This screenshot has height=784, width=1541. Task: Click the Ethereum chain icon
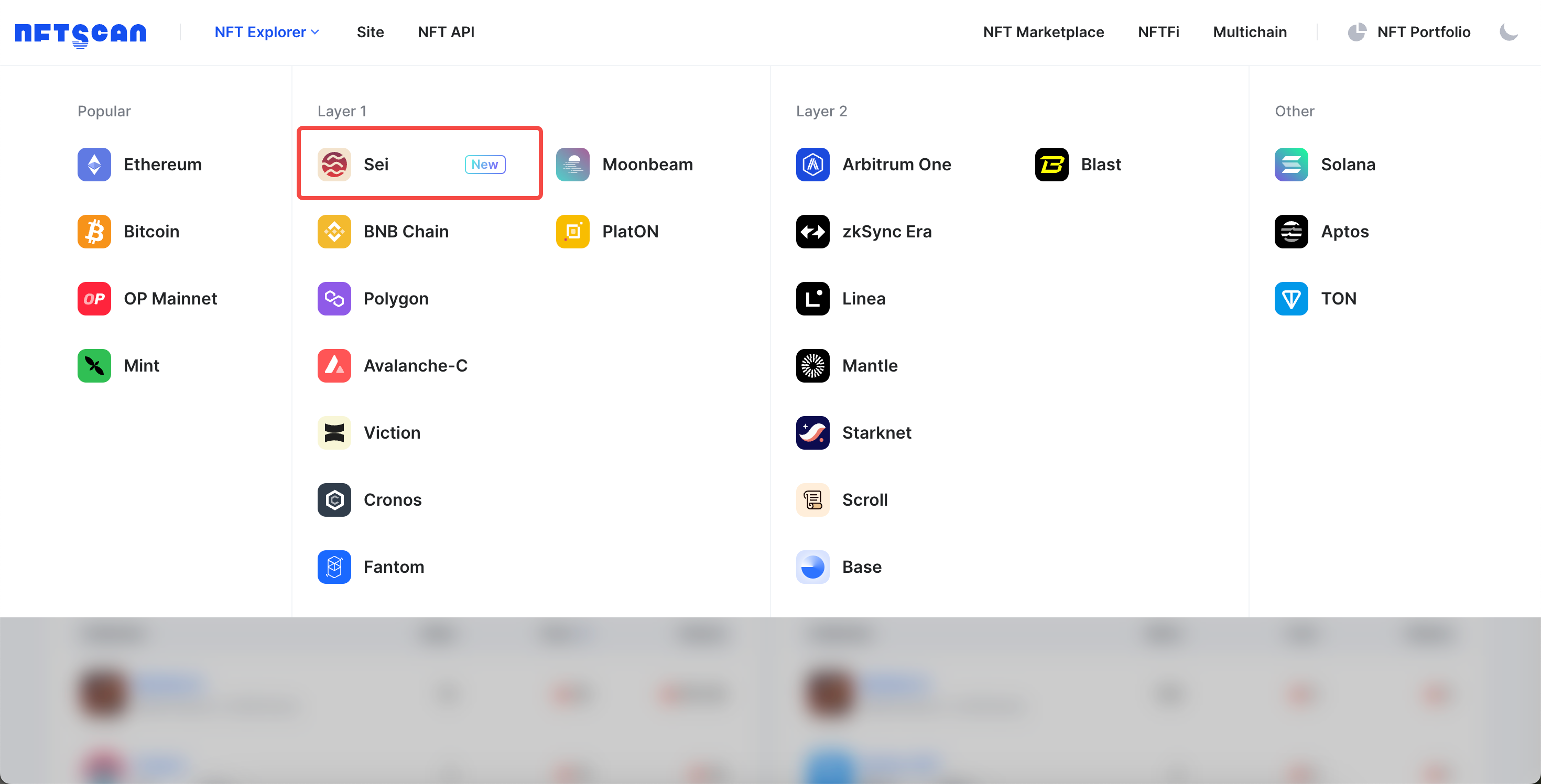click(x=94, y=165)
